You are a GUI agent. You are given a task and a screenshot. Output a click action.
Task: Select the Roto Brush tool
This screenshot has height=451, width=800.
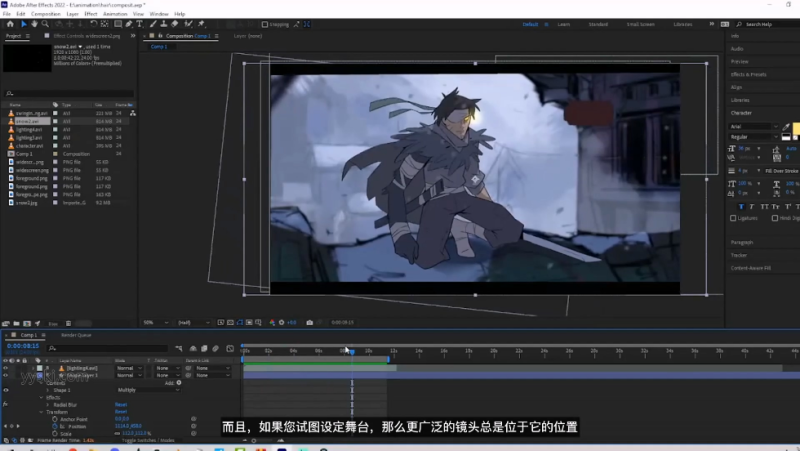tap(188, 24)
